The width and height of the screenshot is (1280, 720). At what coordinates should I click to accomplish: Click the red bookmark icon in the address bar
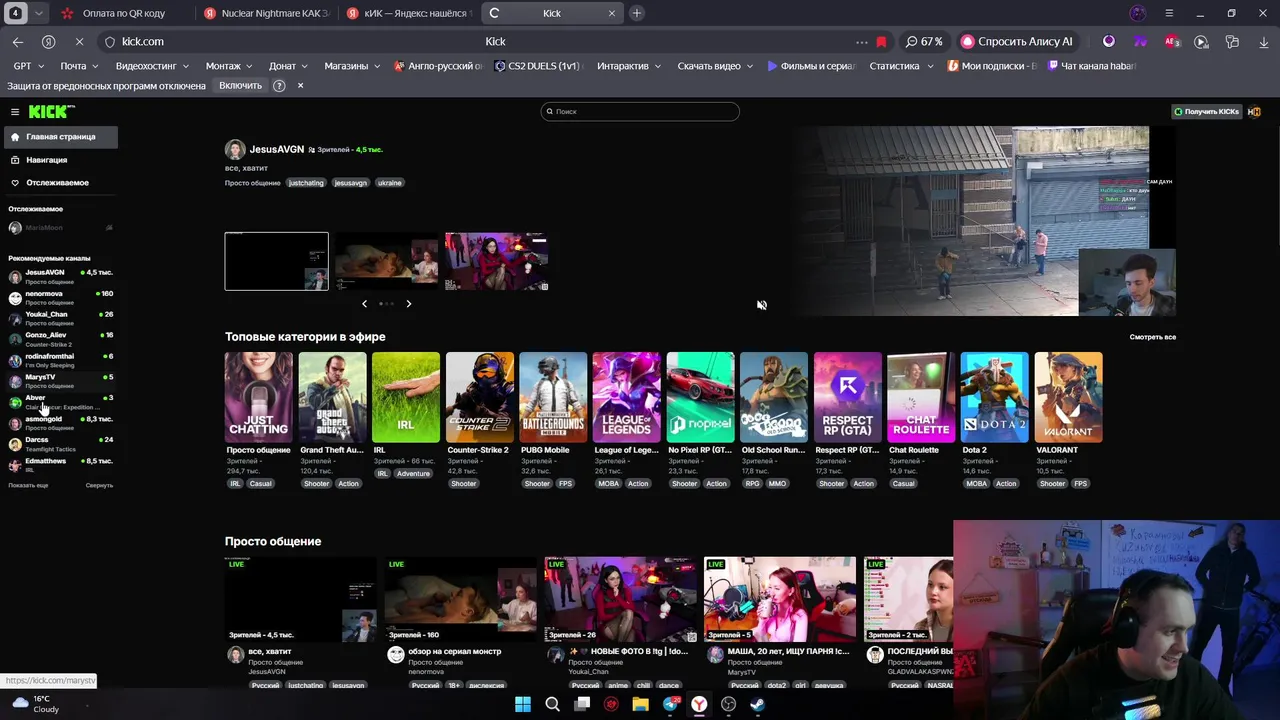pyautogui.click(x=881, y=42)
